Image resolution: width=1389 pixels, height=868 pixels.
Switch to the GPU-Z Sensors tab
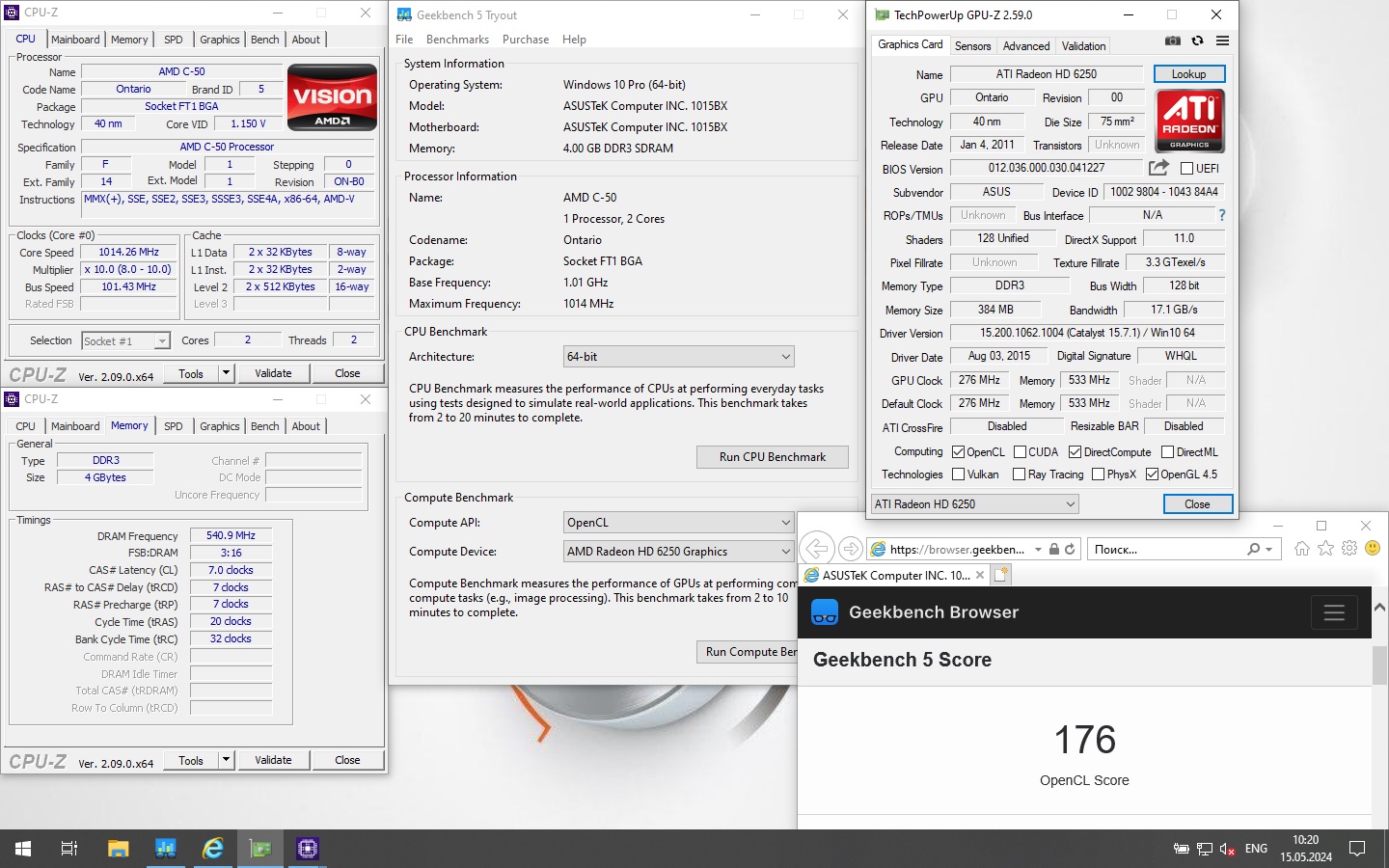[972, 46]
